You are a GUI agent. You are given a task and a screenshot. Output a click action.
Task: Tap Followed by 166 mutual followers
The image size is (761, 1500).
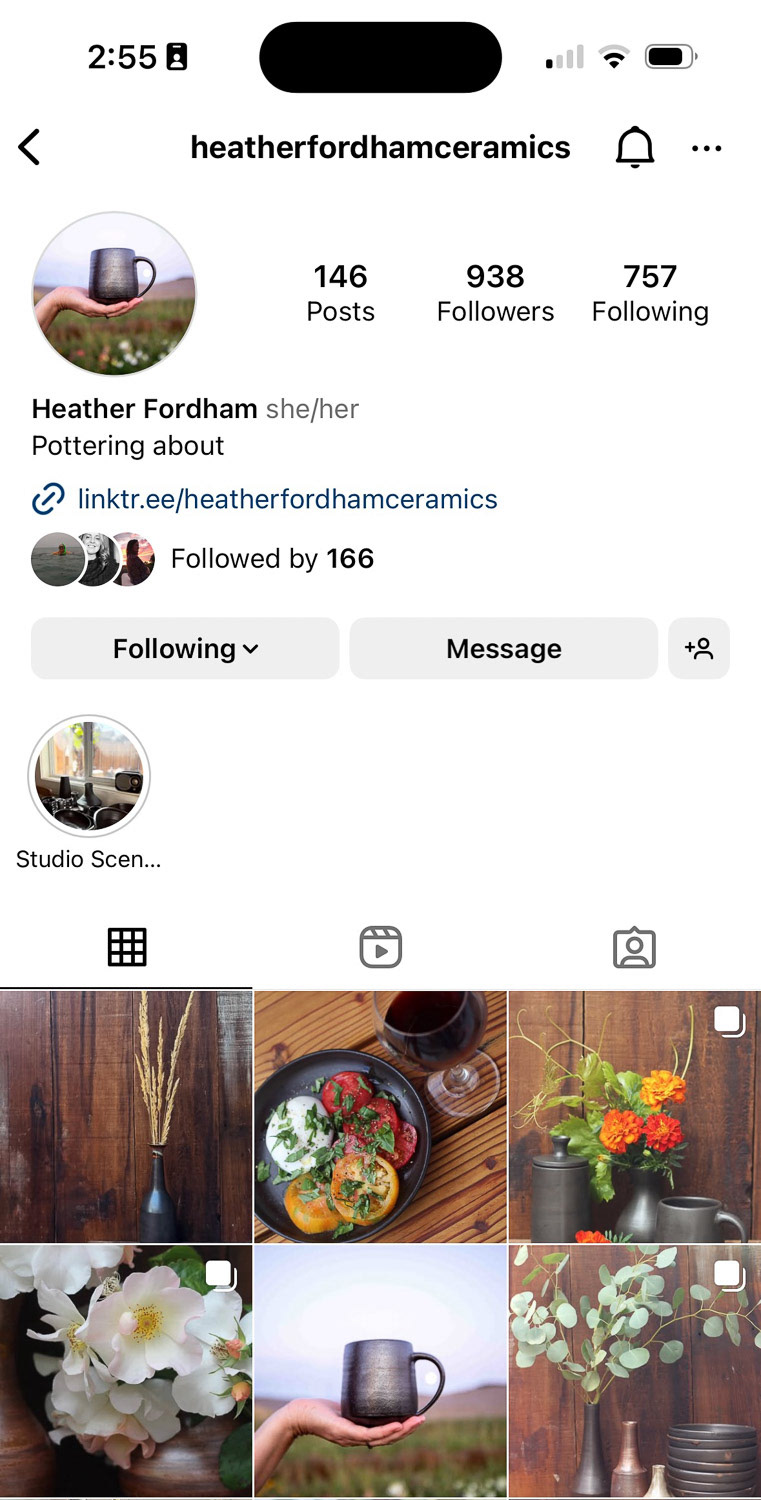pos(272,558)
